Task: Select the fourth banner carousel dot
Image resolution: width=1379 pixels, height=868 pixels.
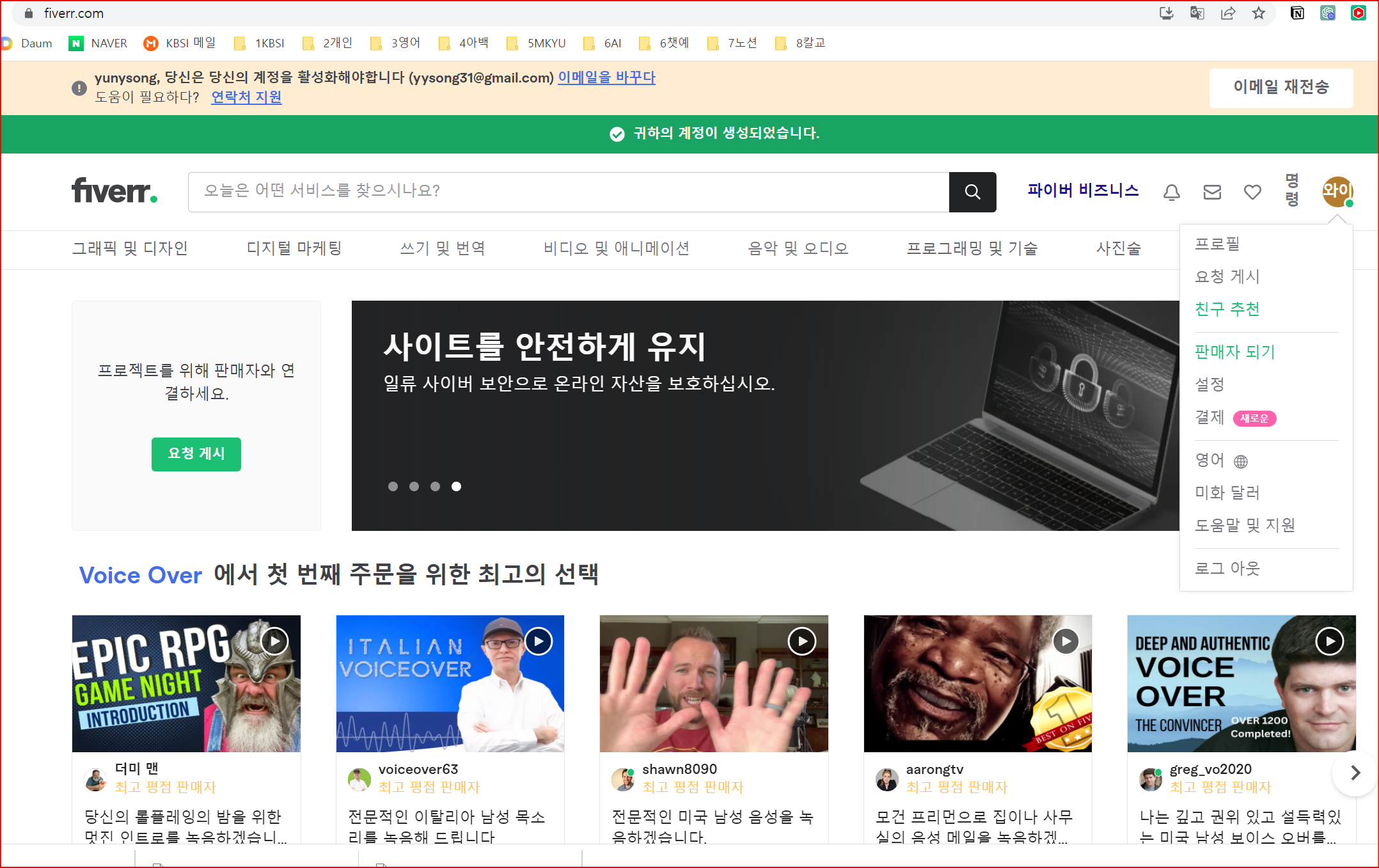Action: (456, 486)
